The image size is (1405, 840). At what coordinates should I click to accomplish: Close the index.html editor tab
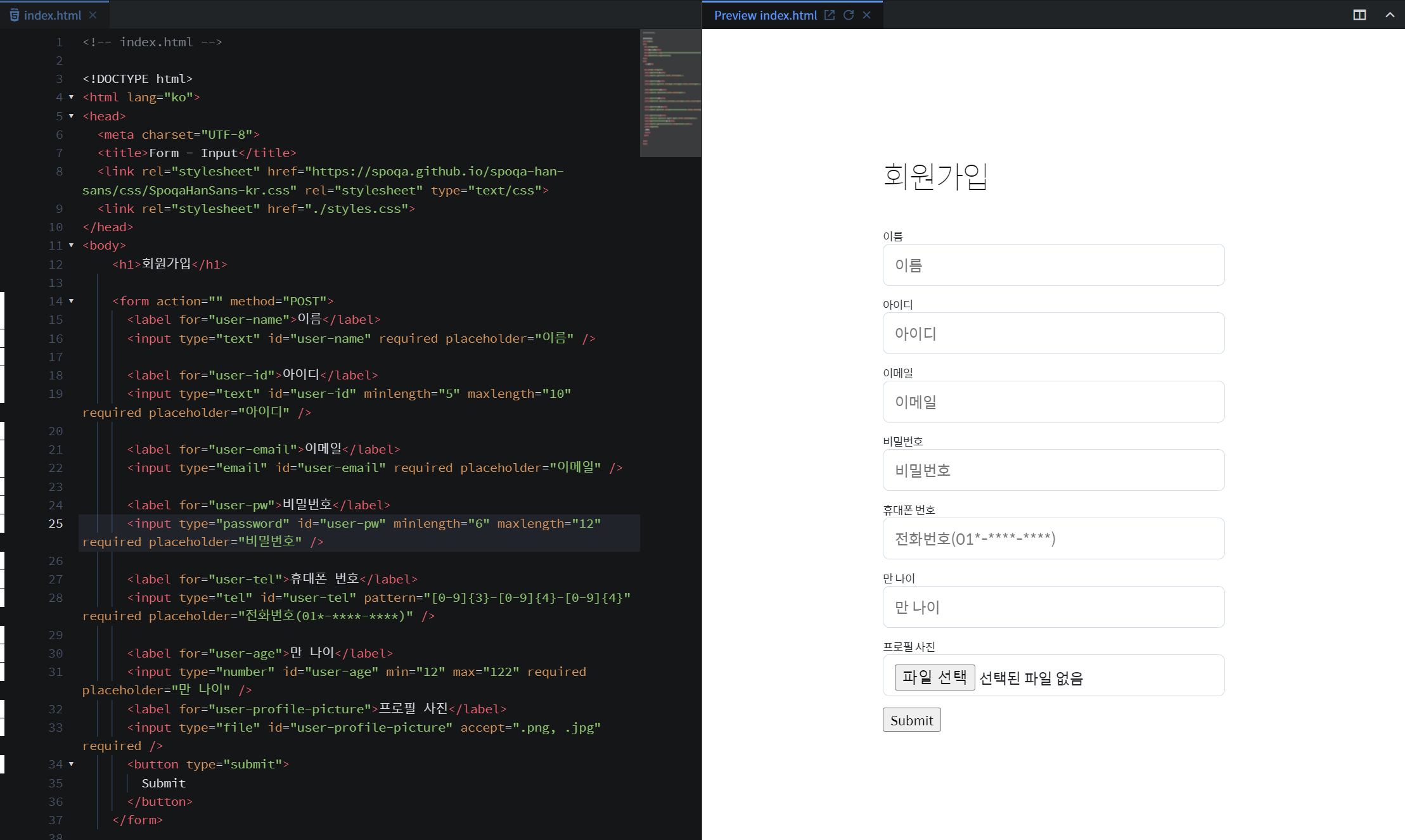point(93,15)
